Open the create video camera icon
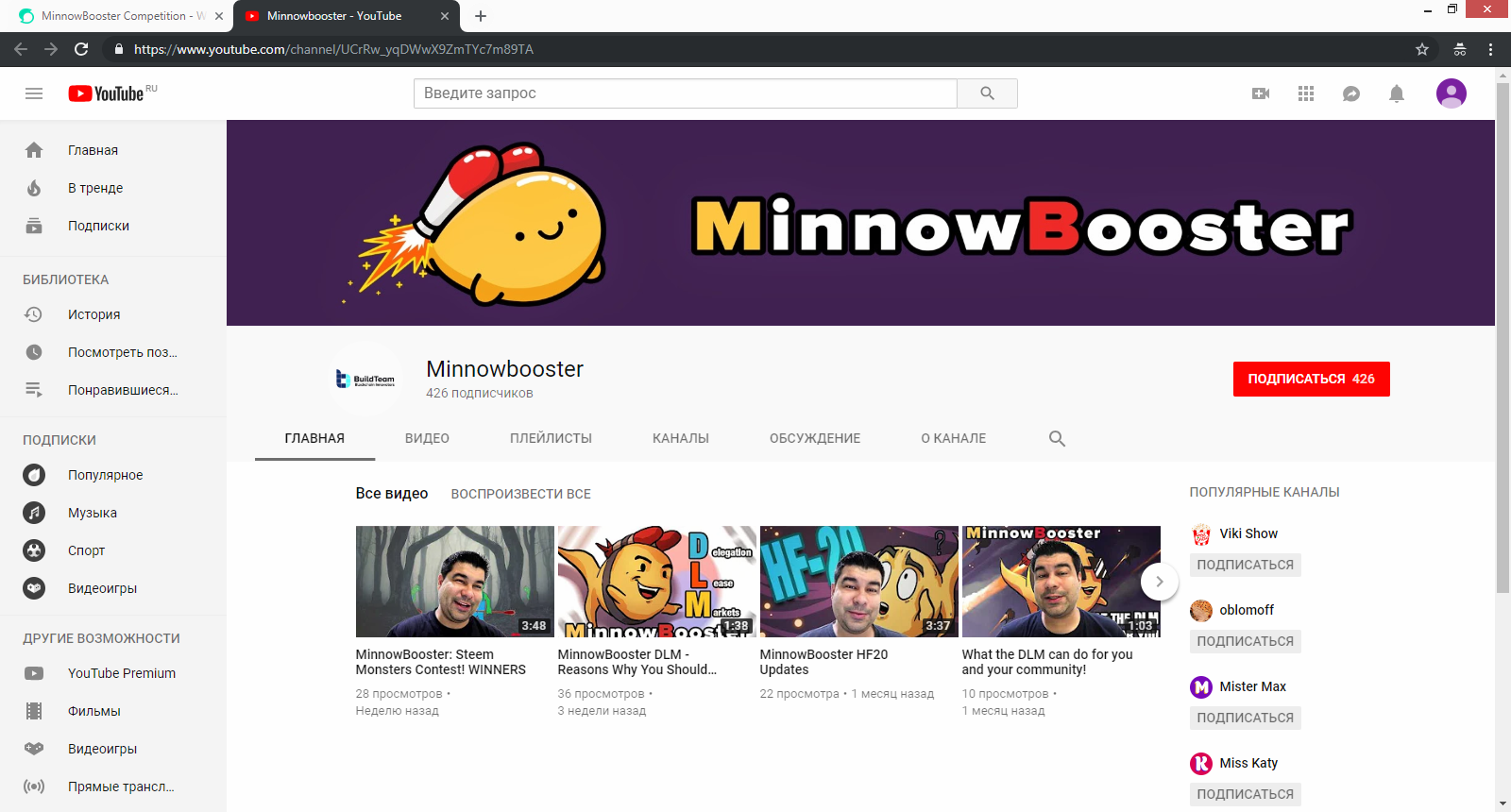Screen dimensions: 1511x812 click(x=1261, y=93)
